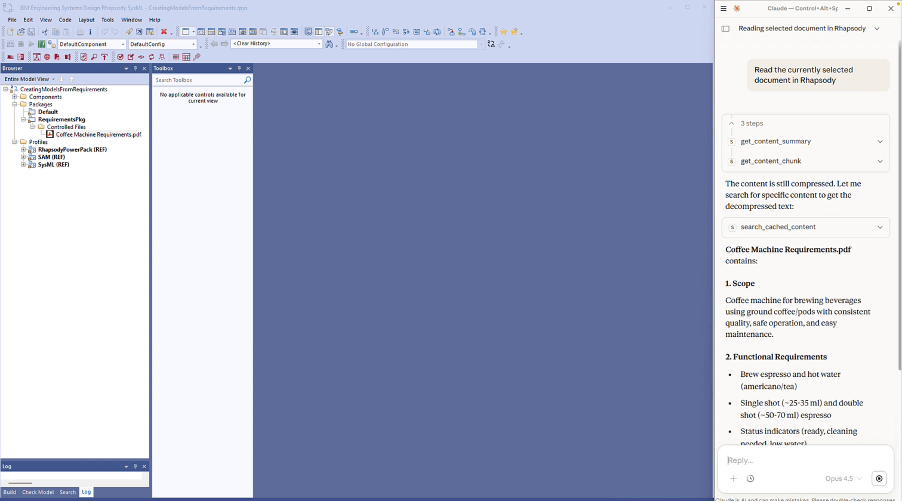Open the Toolbox panel options arrow
The width and height of the screenshot is (902, 502).
(x=230, y=68)
